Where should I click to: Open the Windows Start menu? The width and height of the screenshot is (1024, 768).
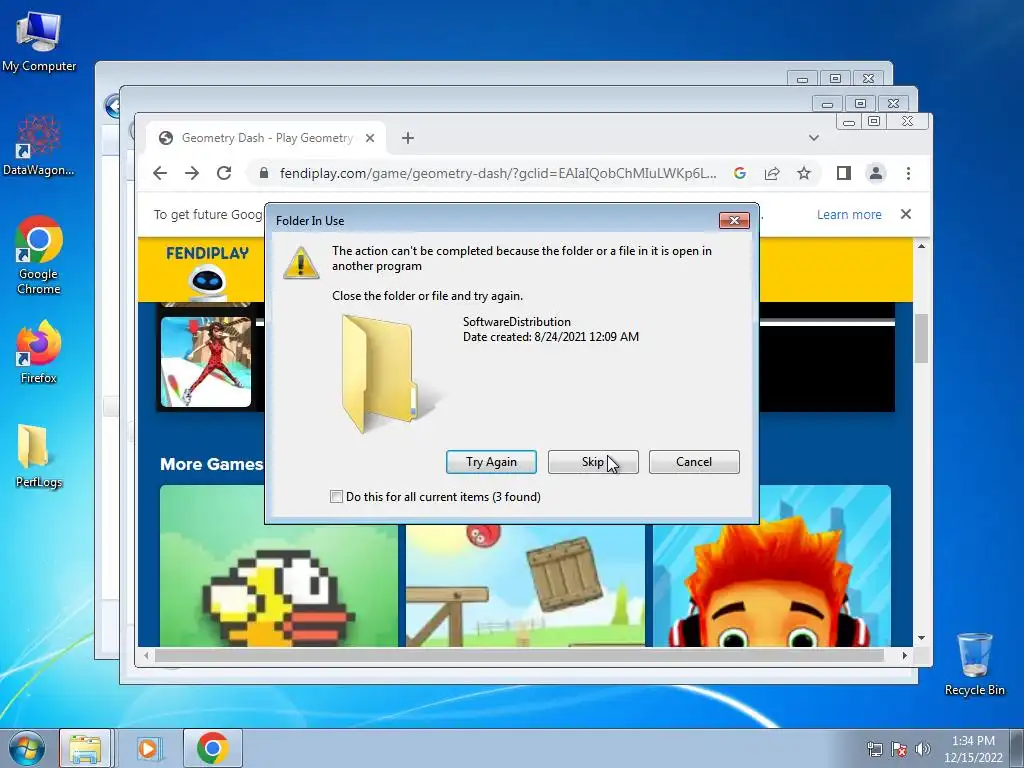(x=26, y=748)
